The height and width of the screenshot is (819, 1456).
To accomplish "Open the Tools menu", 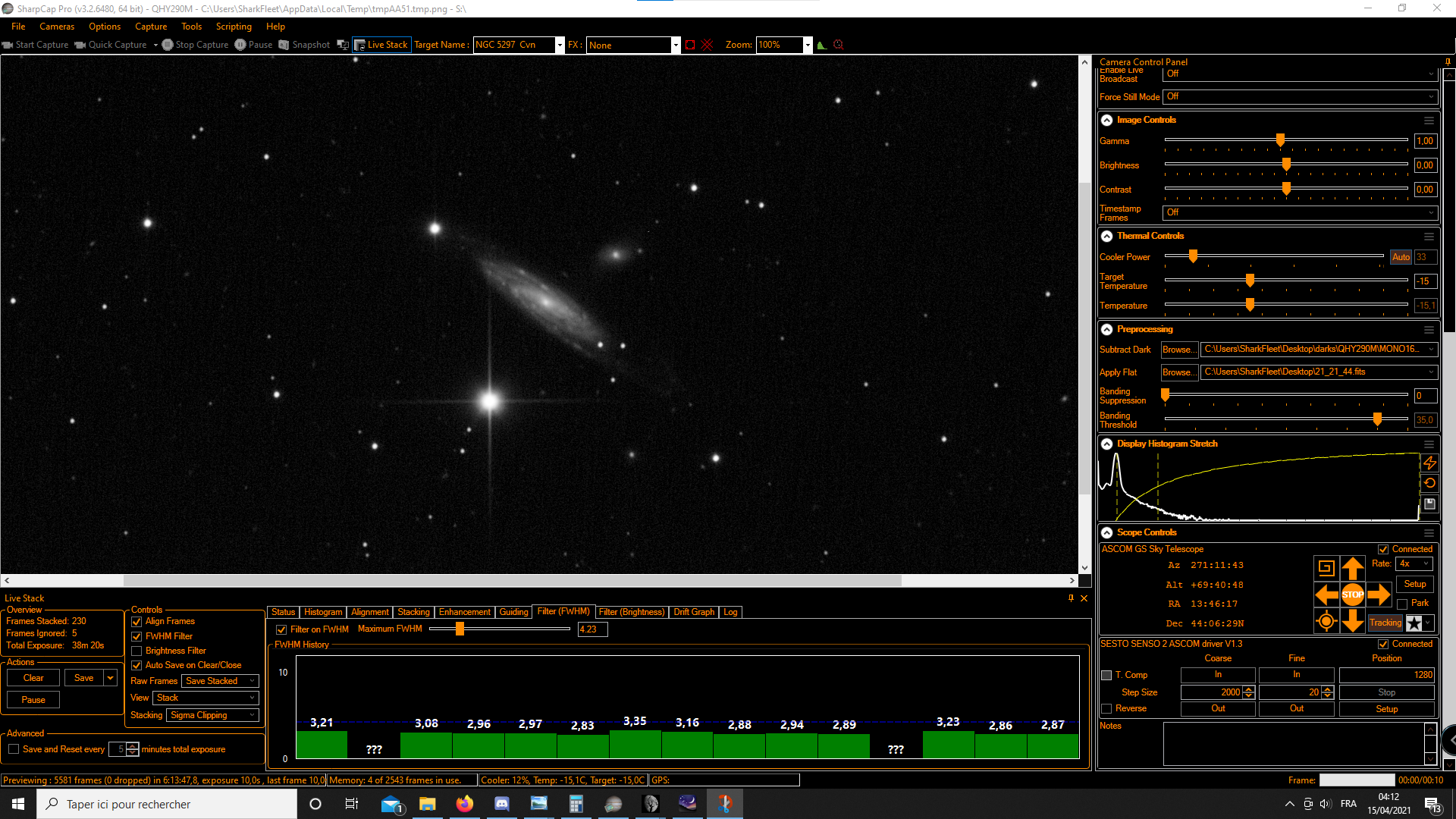I will [x=191, y=27].
